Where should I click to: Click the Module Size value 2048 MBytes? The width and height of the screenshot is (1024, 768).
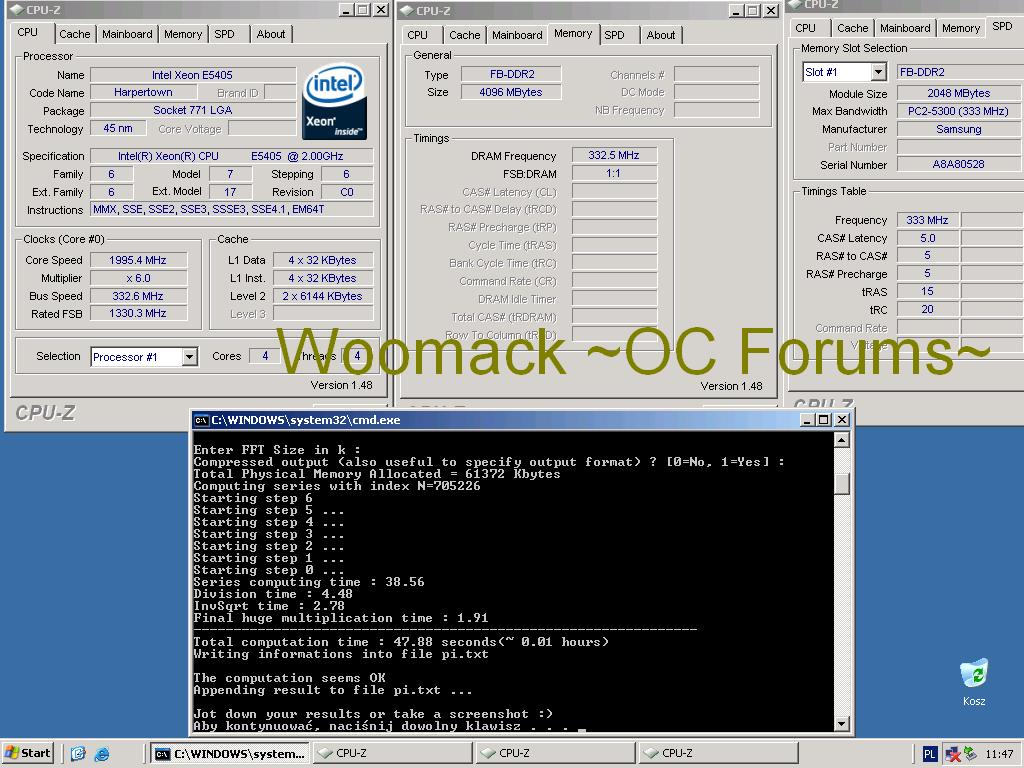(x=959, y=93)
